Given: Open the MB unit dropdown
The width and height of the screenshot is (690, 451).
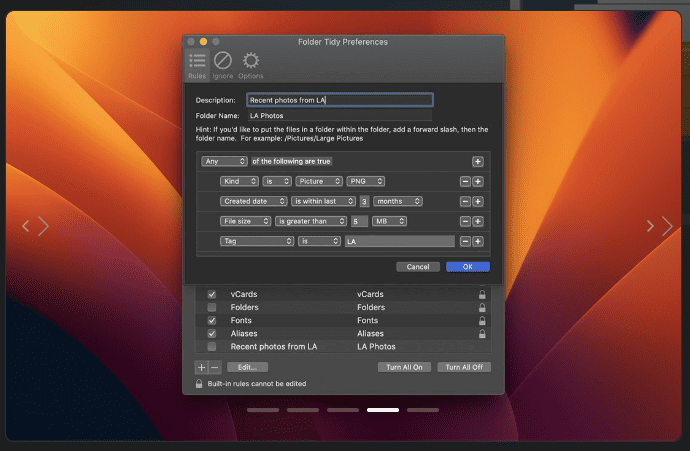Looking at the screenshot, I should (x=389, y=221).
